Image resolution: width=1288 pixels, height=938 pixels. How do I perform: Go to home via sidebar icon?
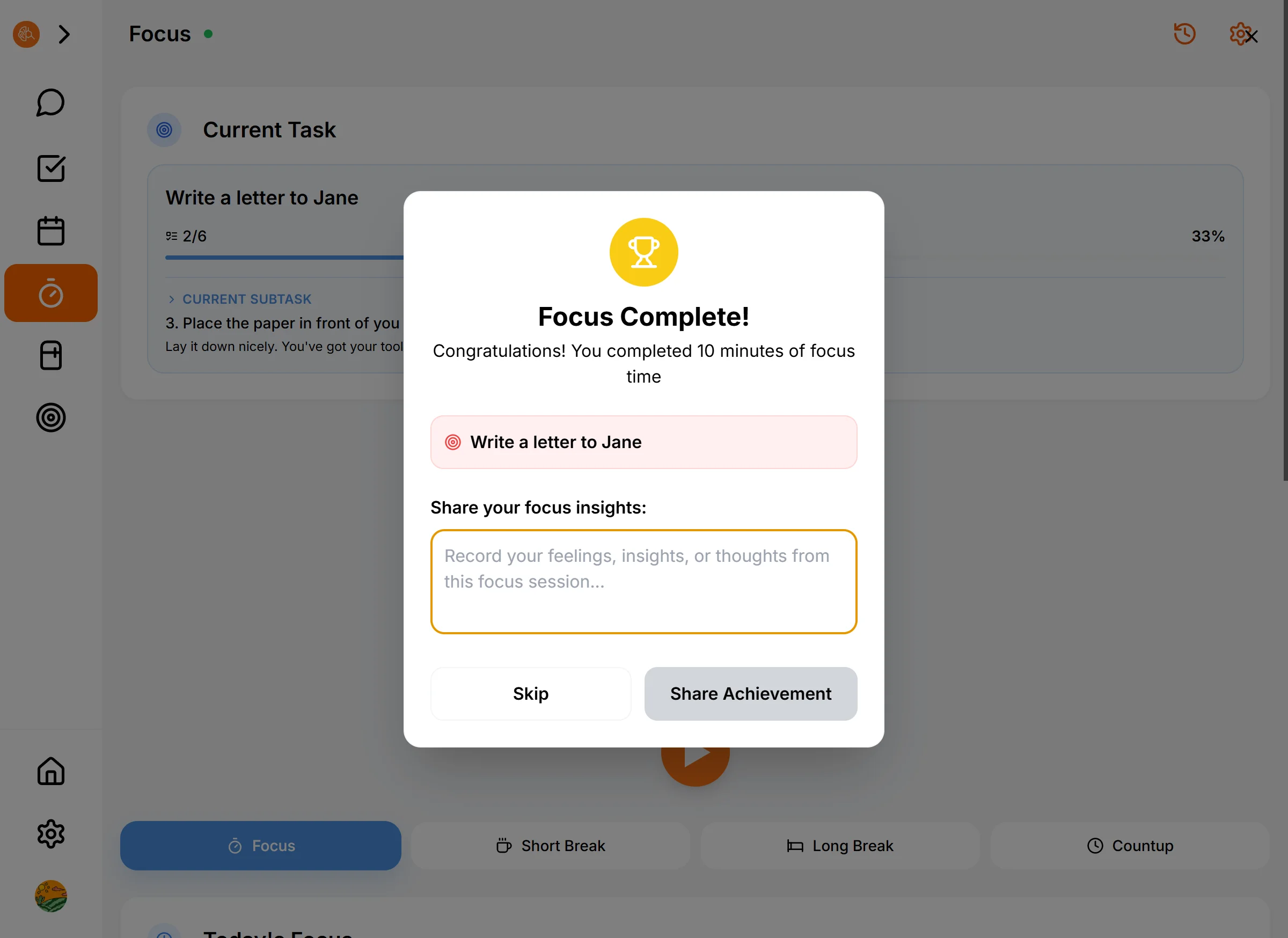click(x=50, y=771)
